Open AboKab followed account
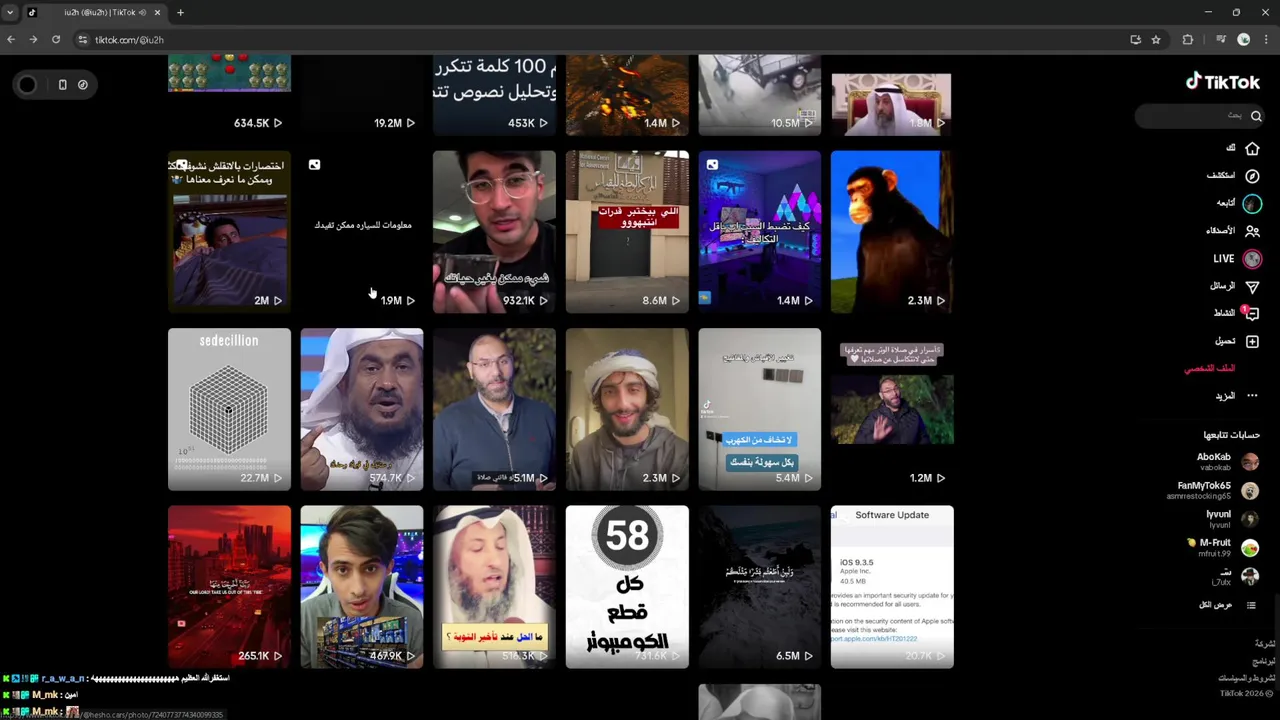 click(1228, 462)
